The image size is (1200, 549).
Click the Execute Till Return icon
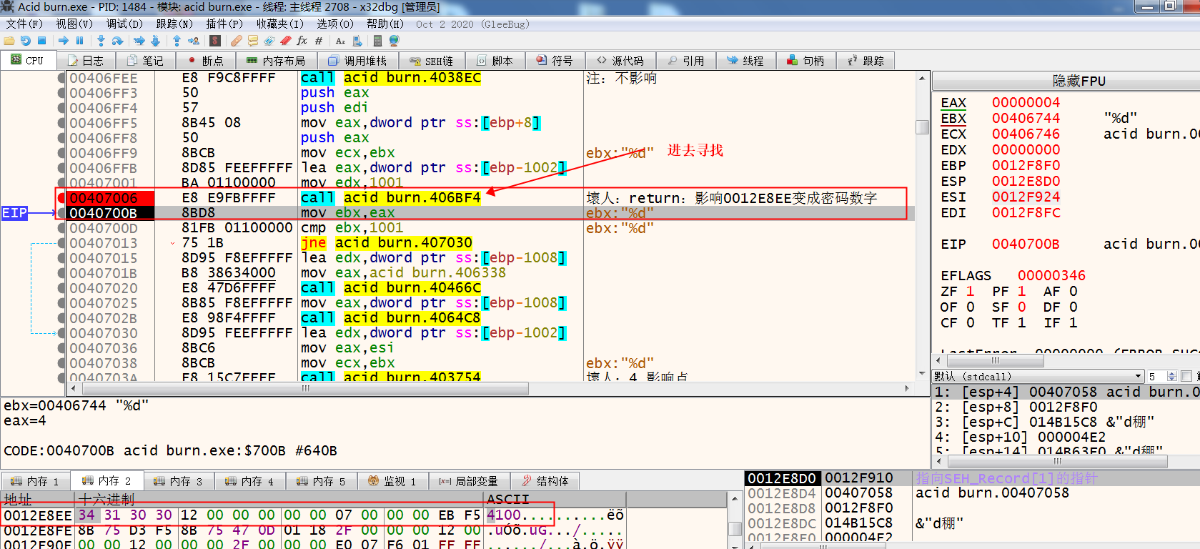click(177, 41)
